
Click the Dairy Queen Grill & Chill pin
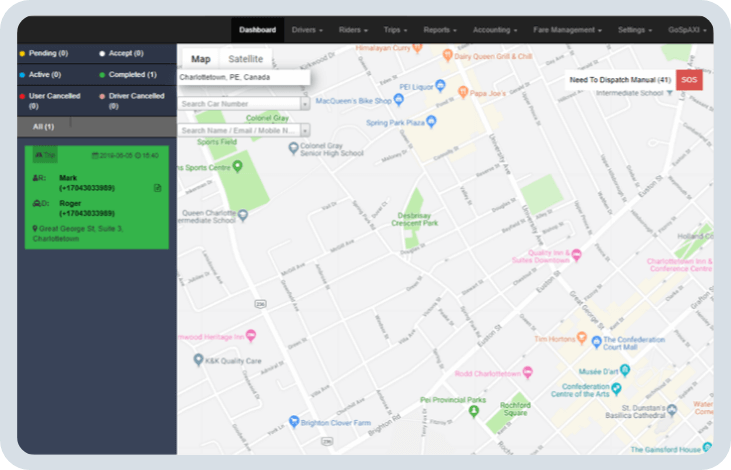[x=447, y=55]
